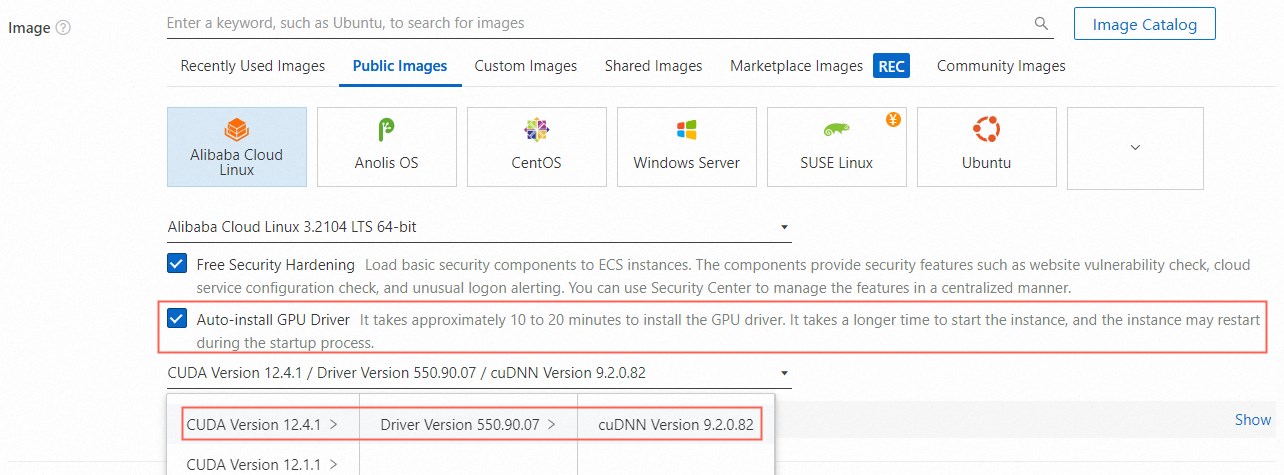Click the Image Catalog button
The height and width of the screenshot is (475, 1284).
tap(1145, 24)
